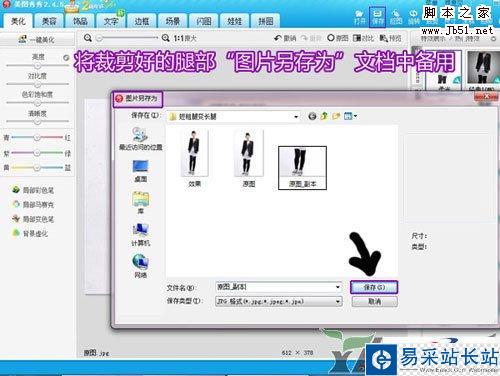
Task: Select the 效果 image file
Action: tap(194, 159)
